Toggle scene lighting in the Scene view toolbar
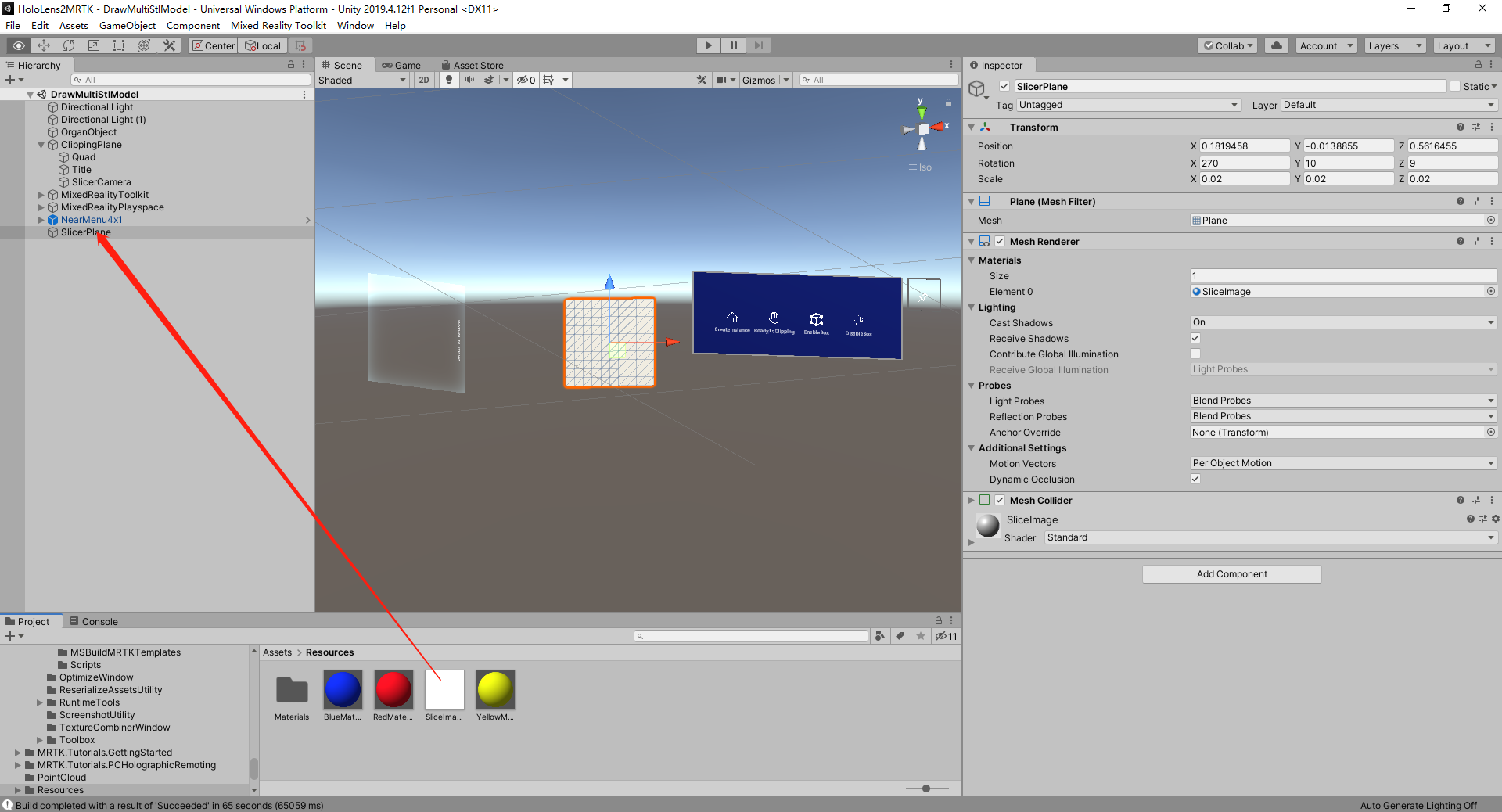This screenshot has width=1502, height=812. click(x=448, y=80)
